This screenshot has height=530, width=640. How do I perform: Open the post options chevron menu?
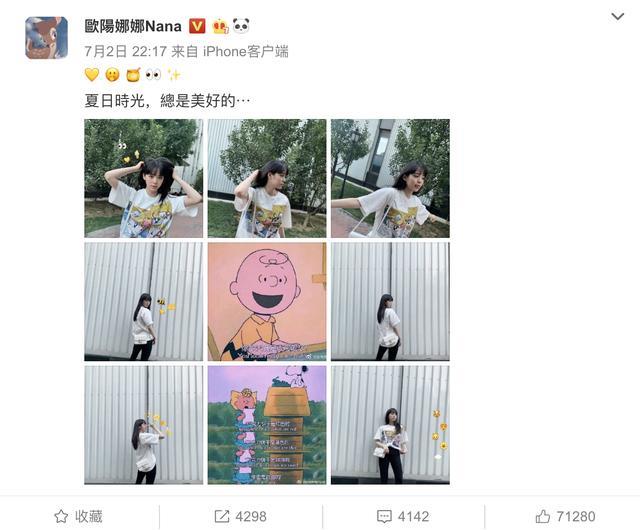(x=618, y=16)
